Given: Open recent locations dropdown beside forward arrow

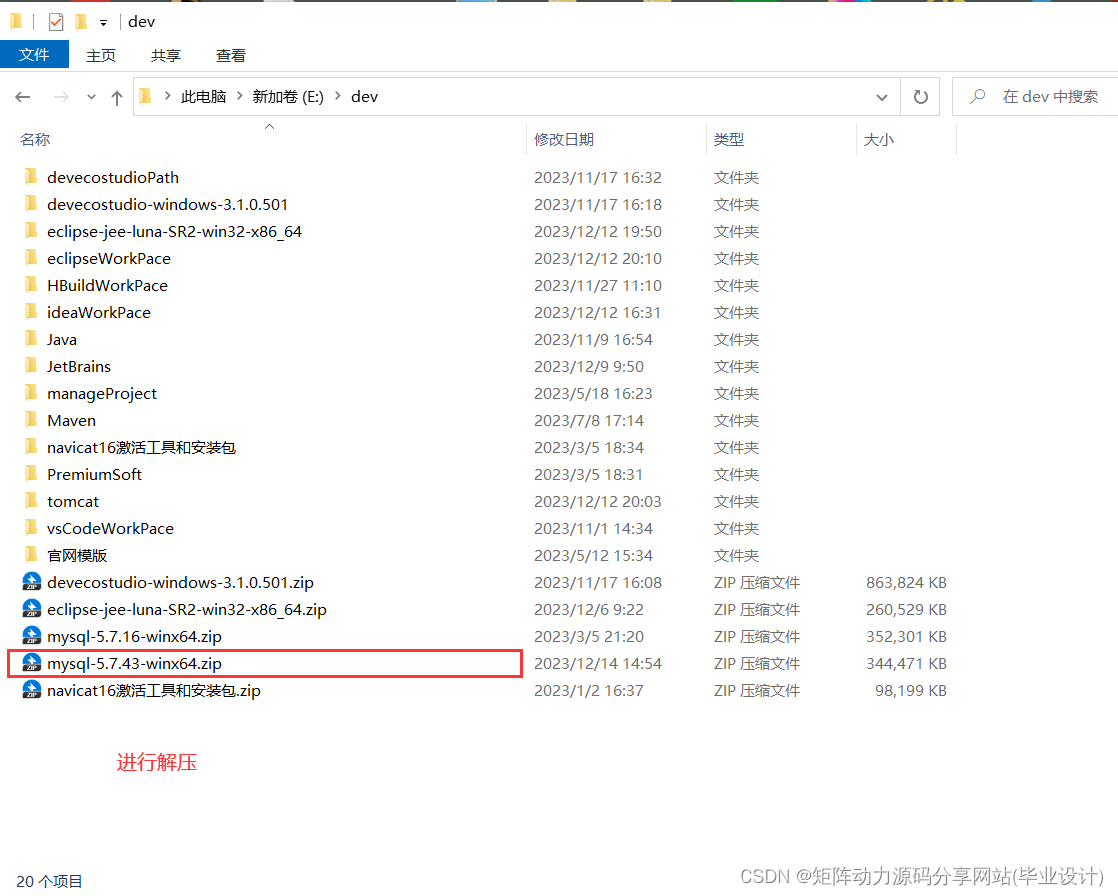Looking at the screenshot, I should click(91, 96).
